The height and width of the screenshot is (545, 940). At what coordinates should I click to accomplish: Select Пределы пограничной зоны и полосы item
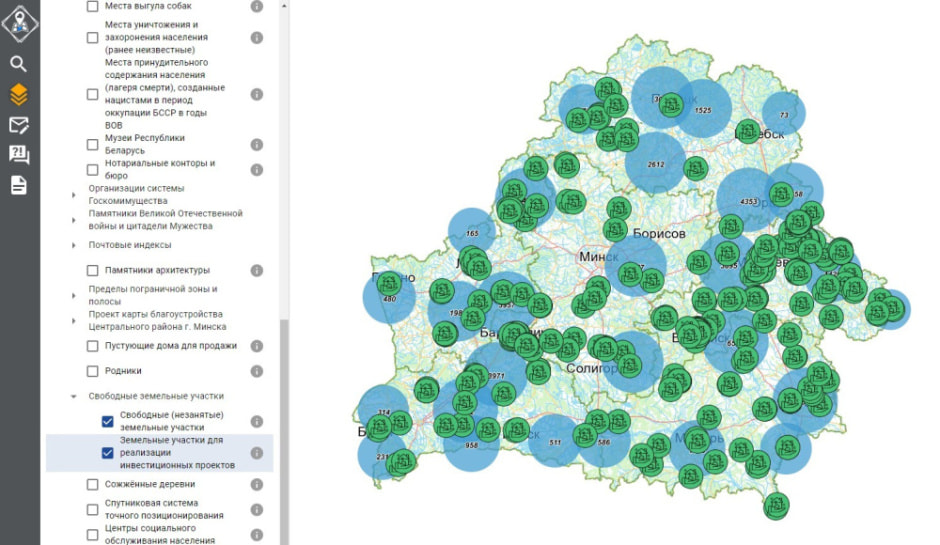pyautogui.click(x=154, y=295)
